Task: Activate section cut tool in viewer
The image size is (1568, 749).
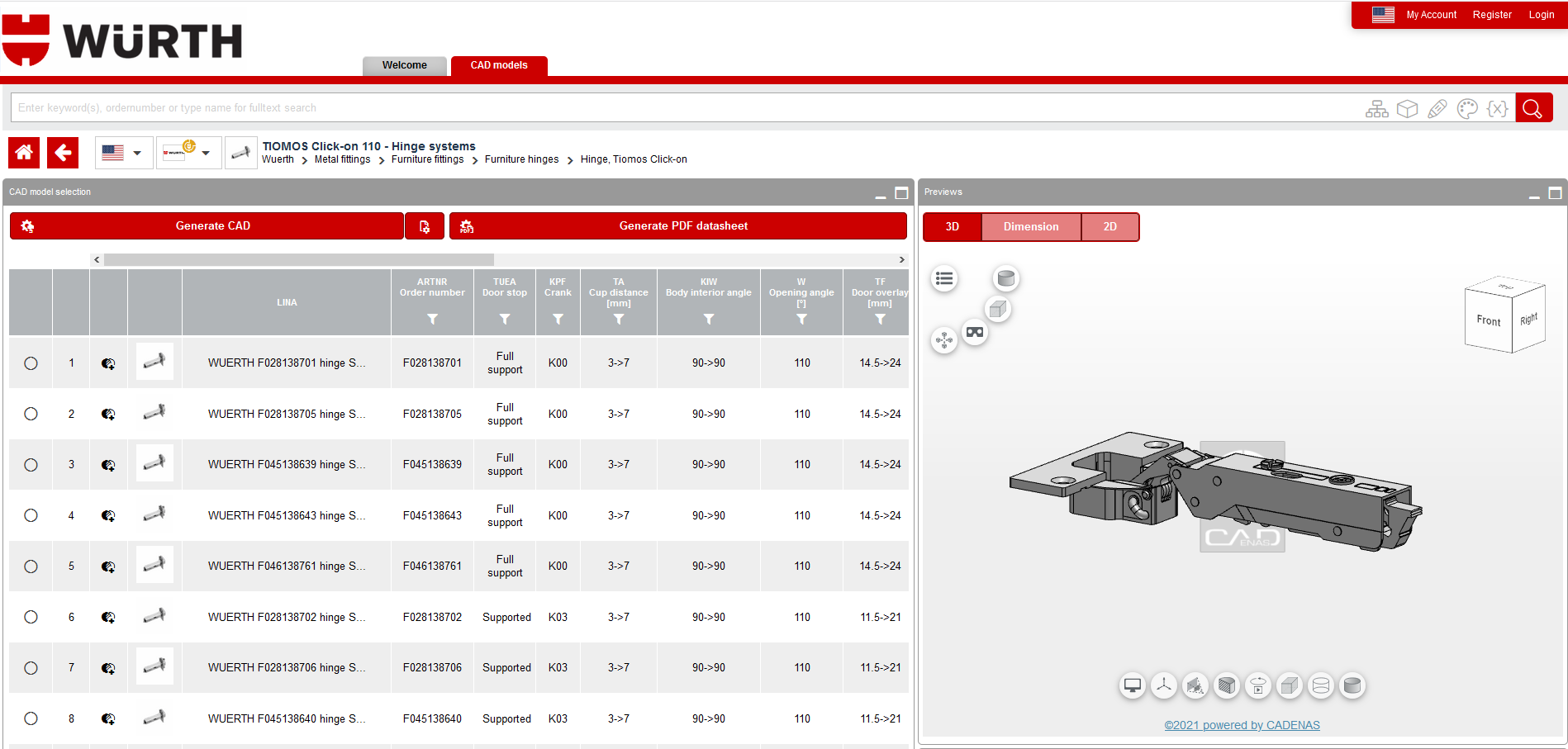Action: [x=1195, y=685]
